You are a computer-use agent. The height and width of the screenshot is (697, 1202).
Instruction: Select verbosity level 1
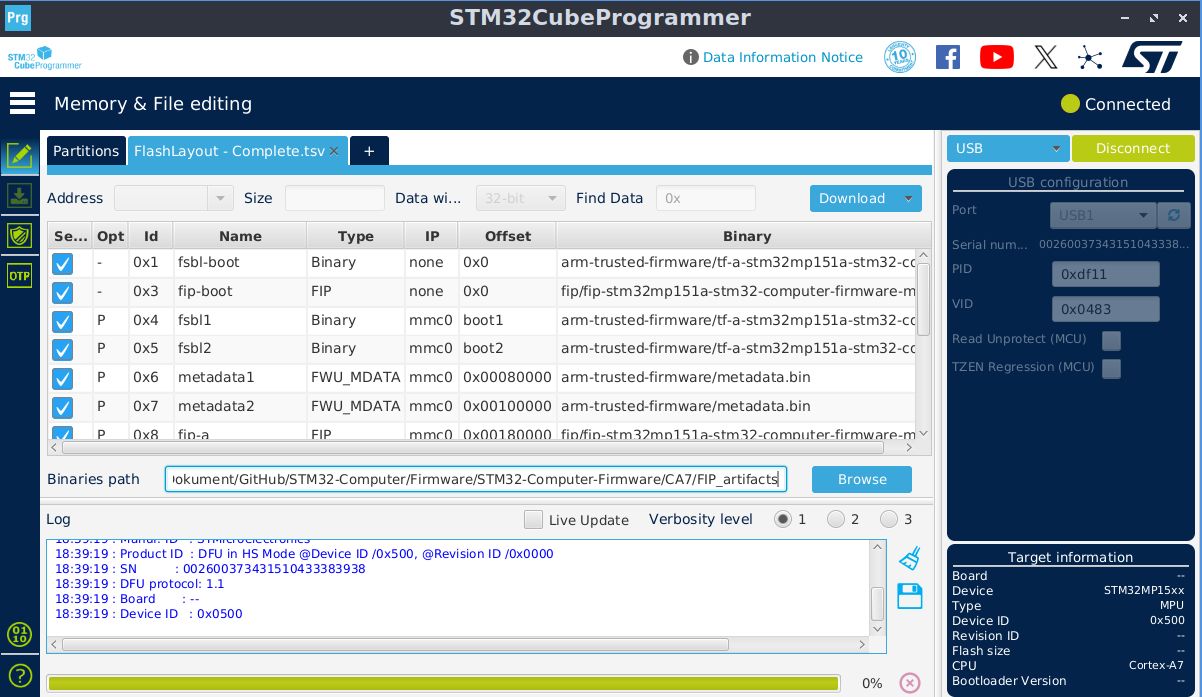(x=783, y=519)
